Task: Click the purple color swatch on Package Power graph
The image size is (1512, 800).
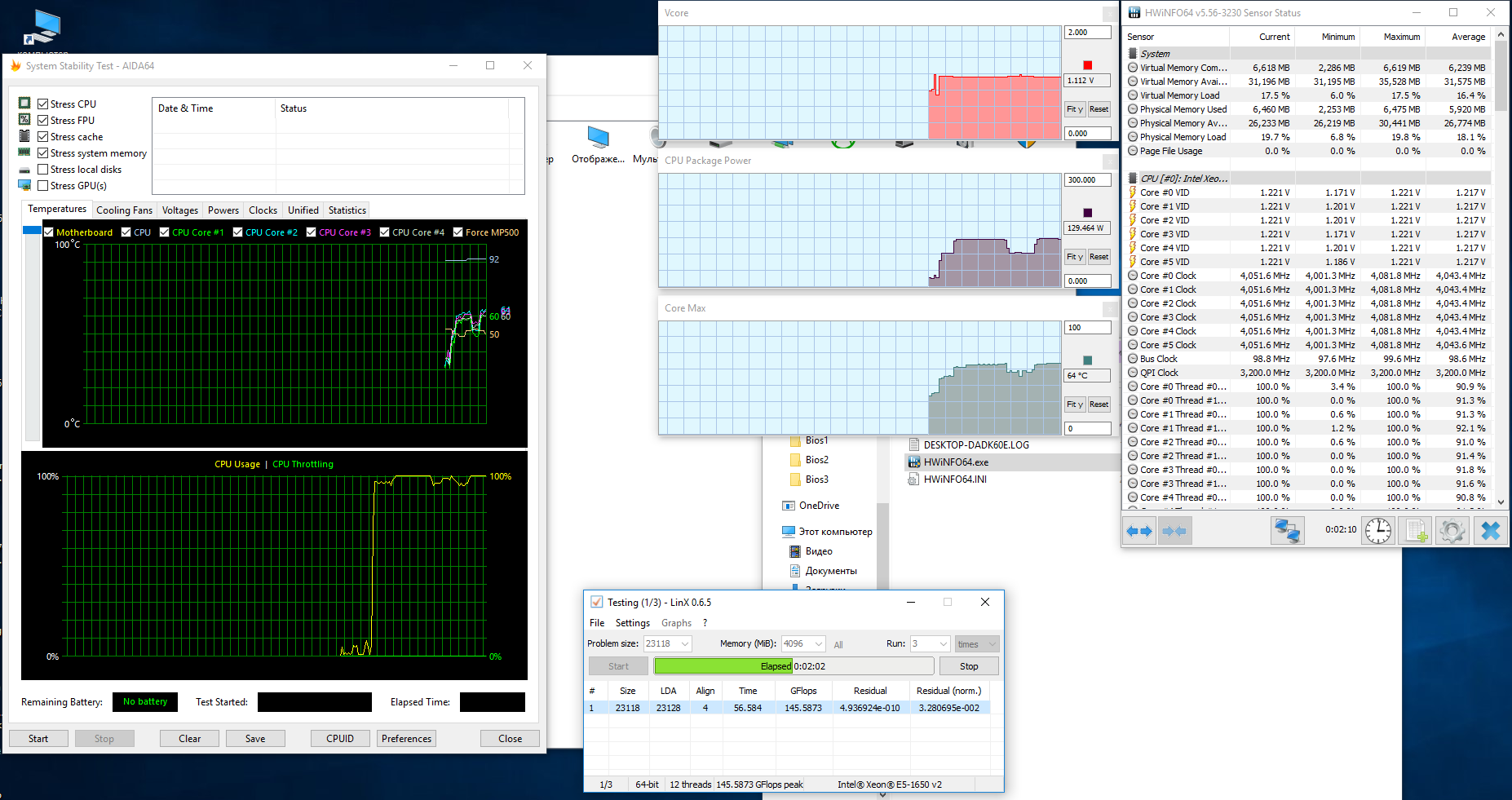Action: pyautogui.click(x=1088, y=213)
